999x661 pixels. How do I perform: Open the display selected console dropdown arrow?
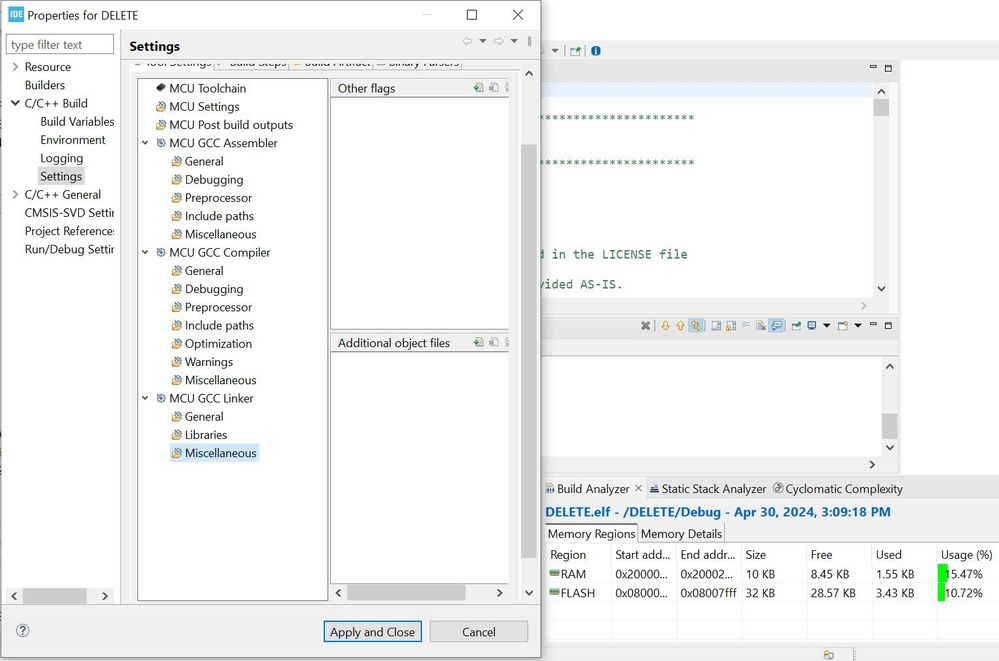pos(827,326)
